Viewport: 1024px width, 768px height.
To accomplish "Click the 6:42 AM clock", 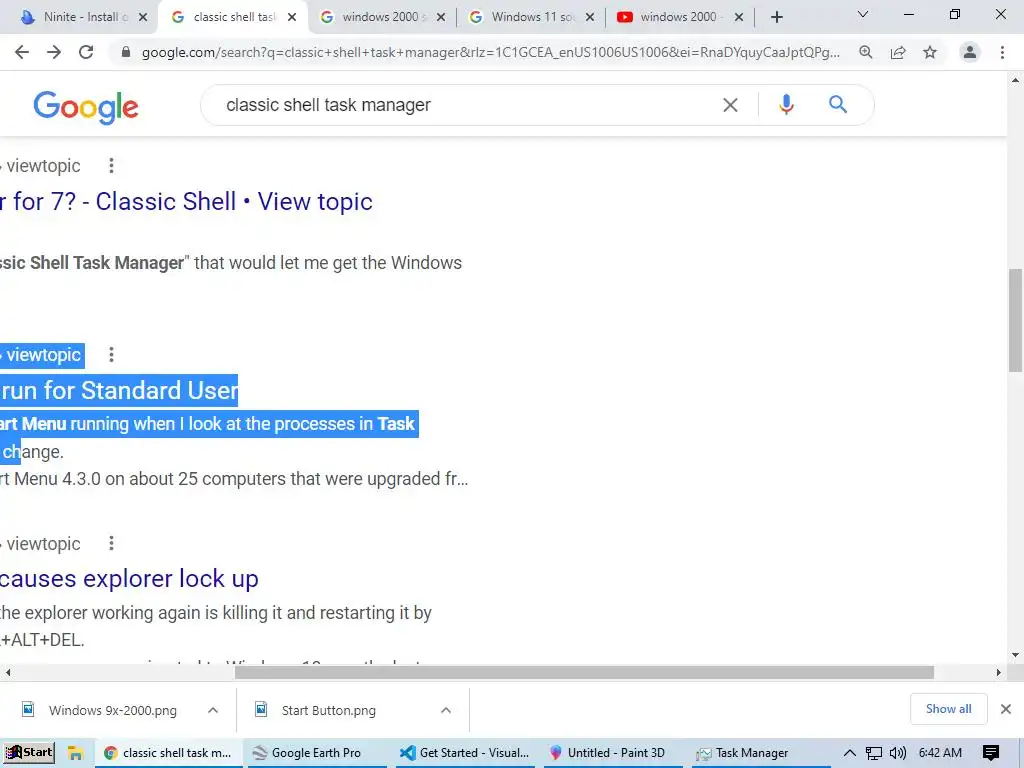I will [x=940, y=753].
